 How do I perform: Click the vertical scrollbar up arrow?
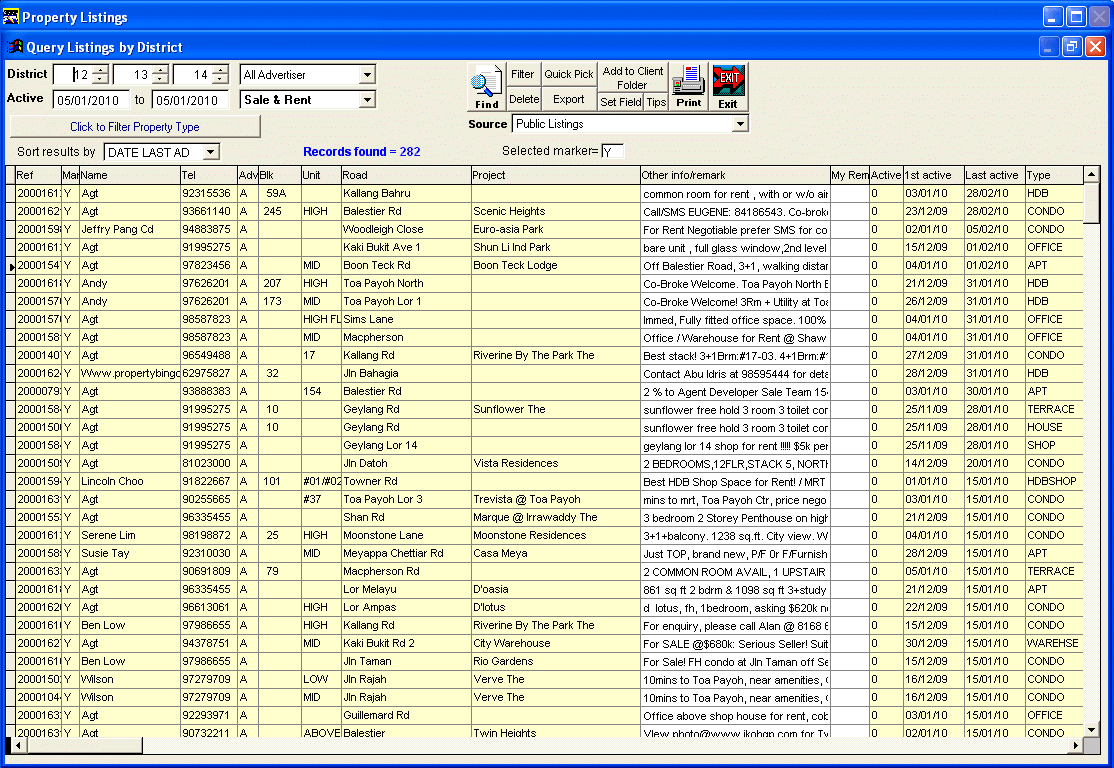pos(1092,175)
